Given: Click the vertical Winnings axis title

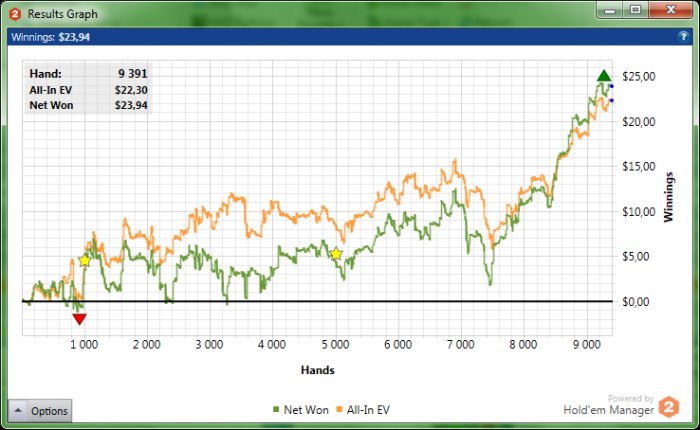Looking at the screenshot, I should coord(668,197).
